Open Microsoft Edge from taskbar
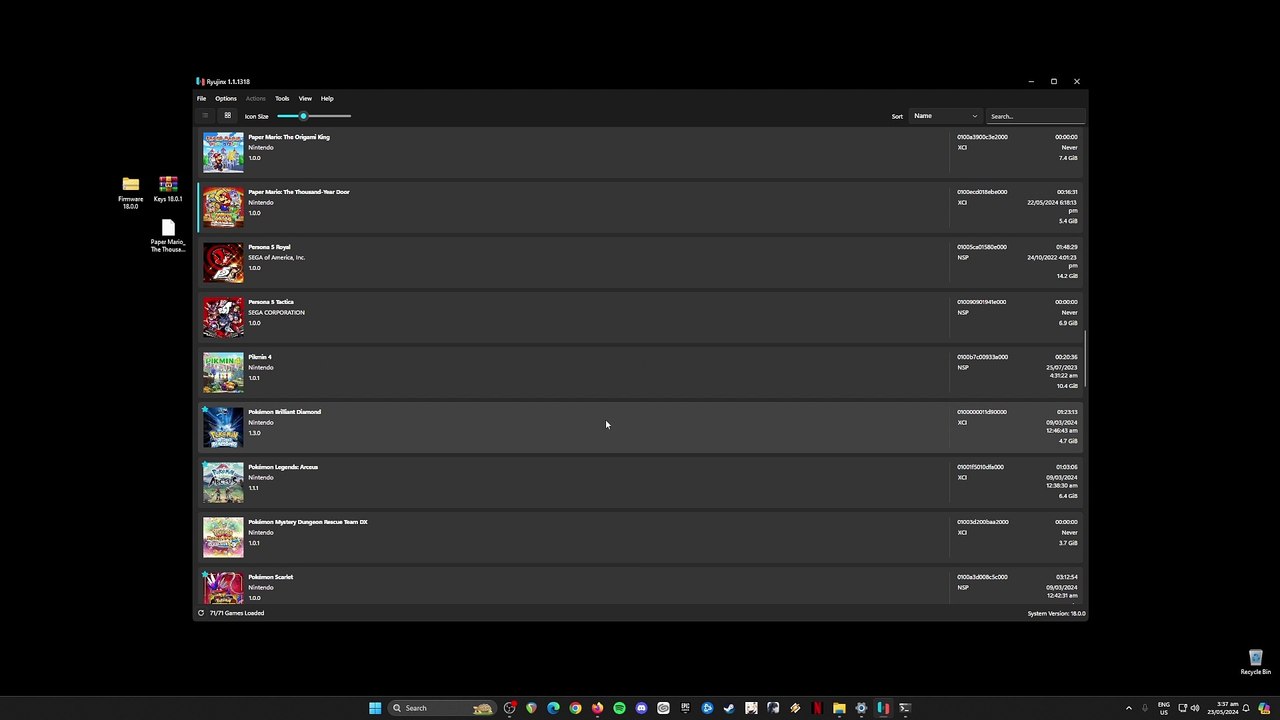 [x=553, y=708]
